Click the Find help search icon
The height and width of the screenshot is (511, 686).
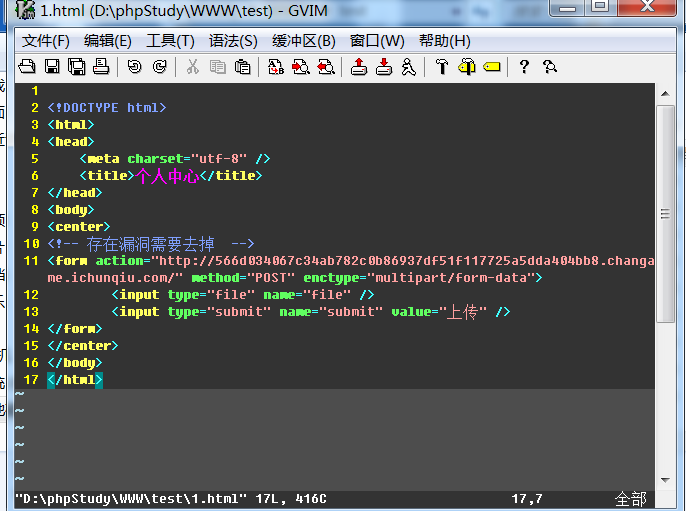pos(550,67)
